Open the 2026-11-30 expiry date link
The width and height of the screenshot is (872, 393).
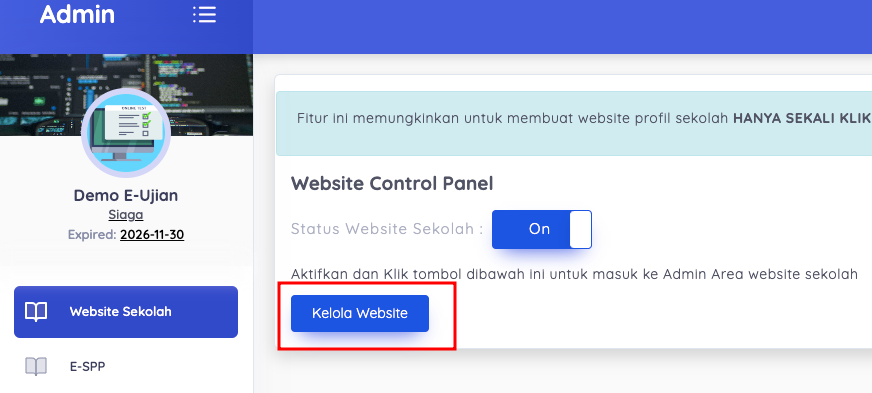[152, 235]
